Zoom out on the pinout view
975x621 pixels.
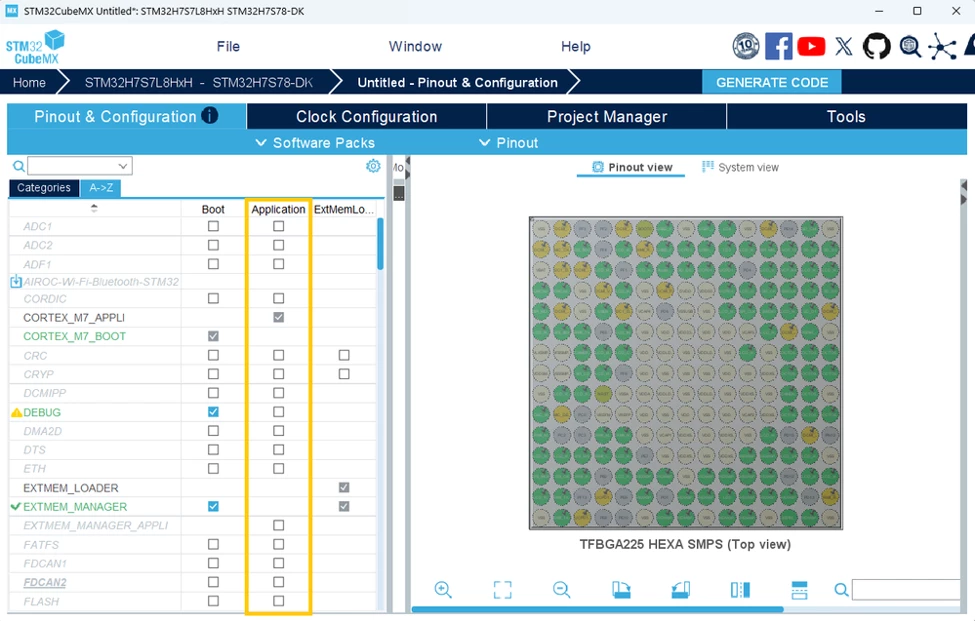(561, 589)
